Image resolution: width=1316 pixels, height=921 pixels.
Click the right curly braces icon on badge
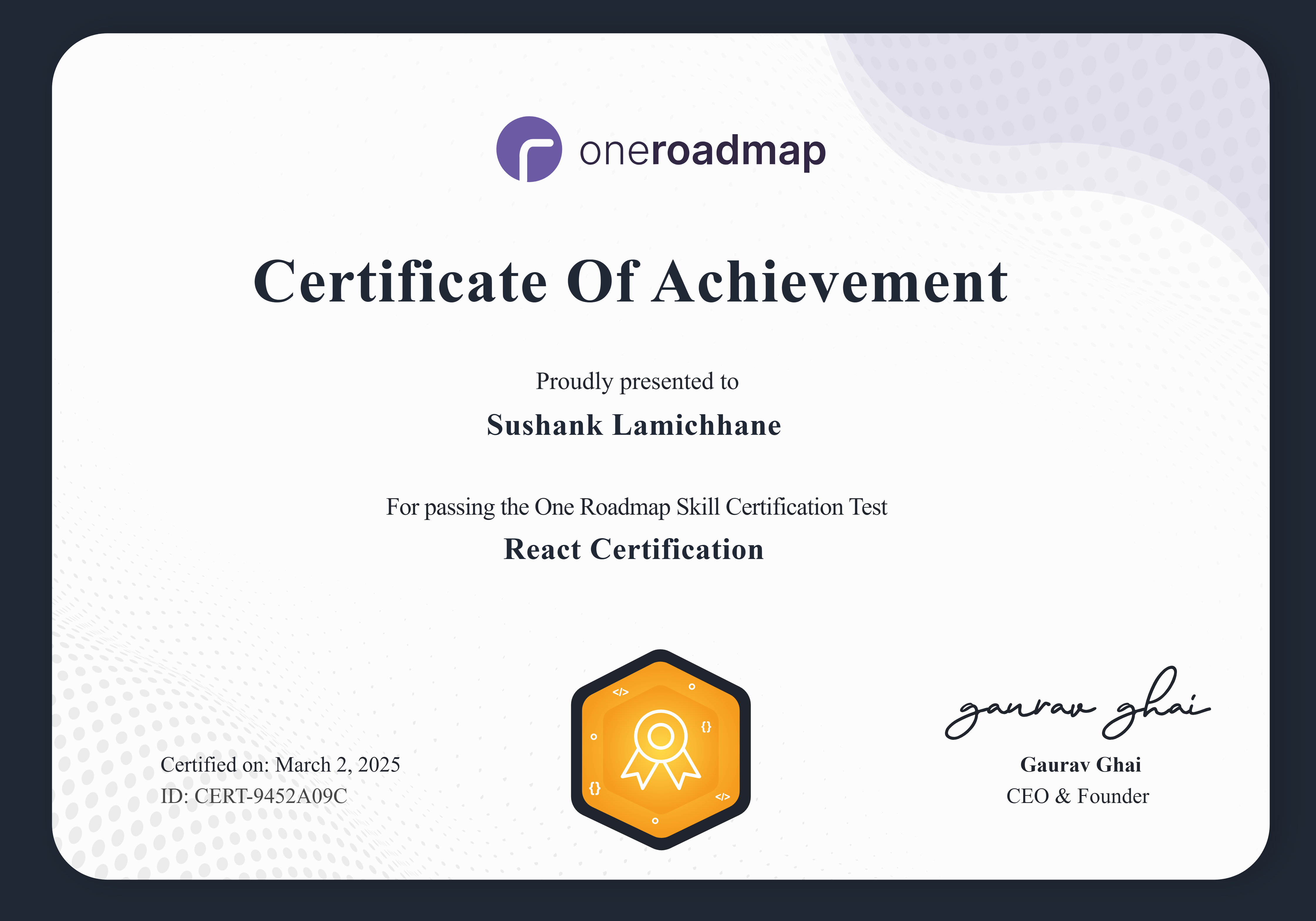(x=706, y=727)
